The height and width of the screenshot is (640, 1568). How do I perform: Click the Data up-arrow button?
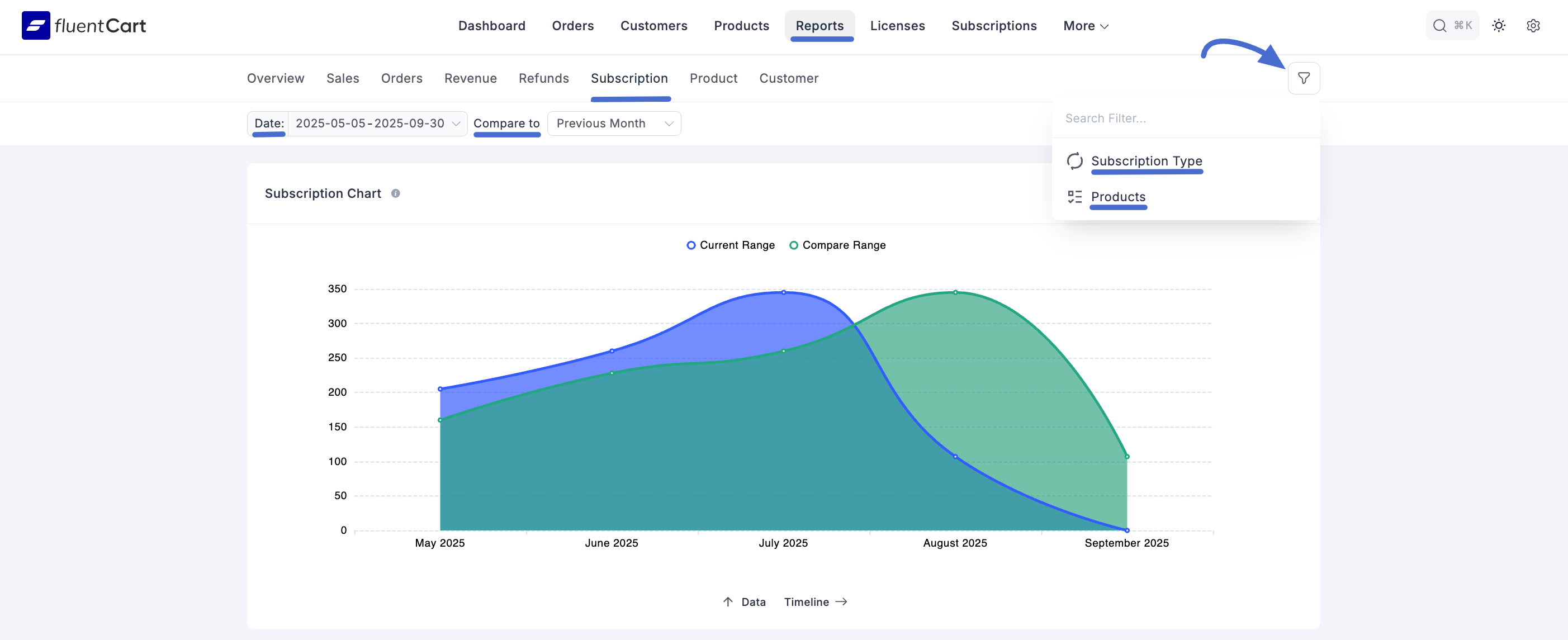(744, 601)
